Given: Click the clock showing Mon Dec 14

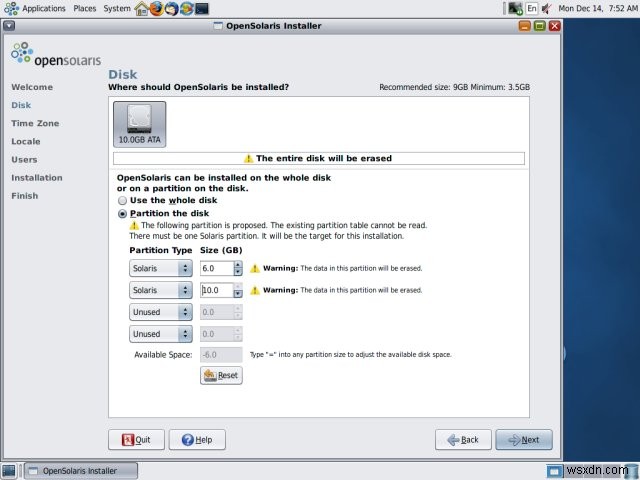Looking at the screenshot, I should coord(598,9).
